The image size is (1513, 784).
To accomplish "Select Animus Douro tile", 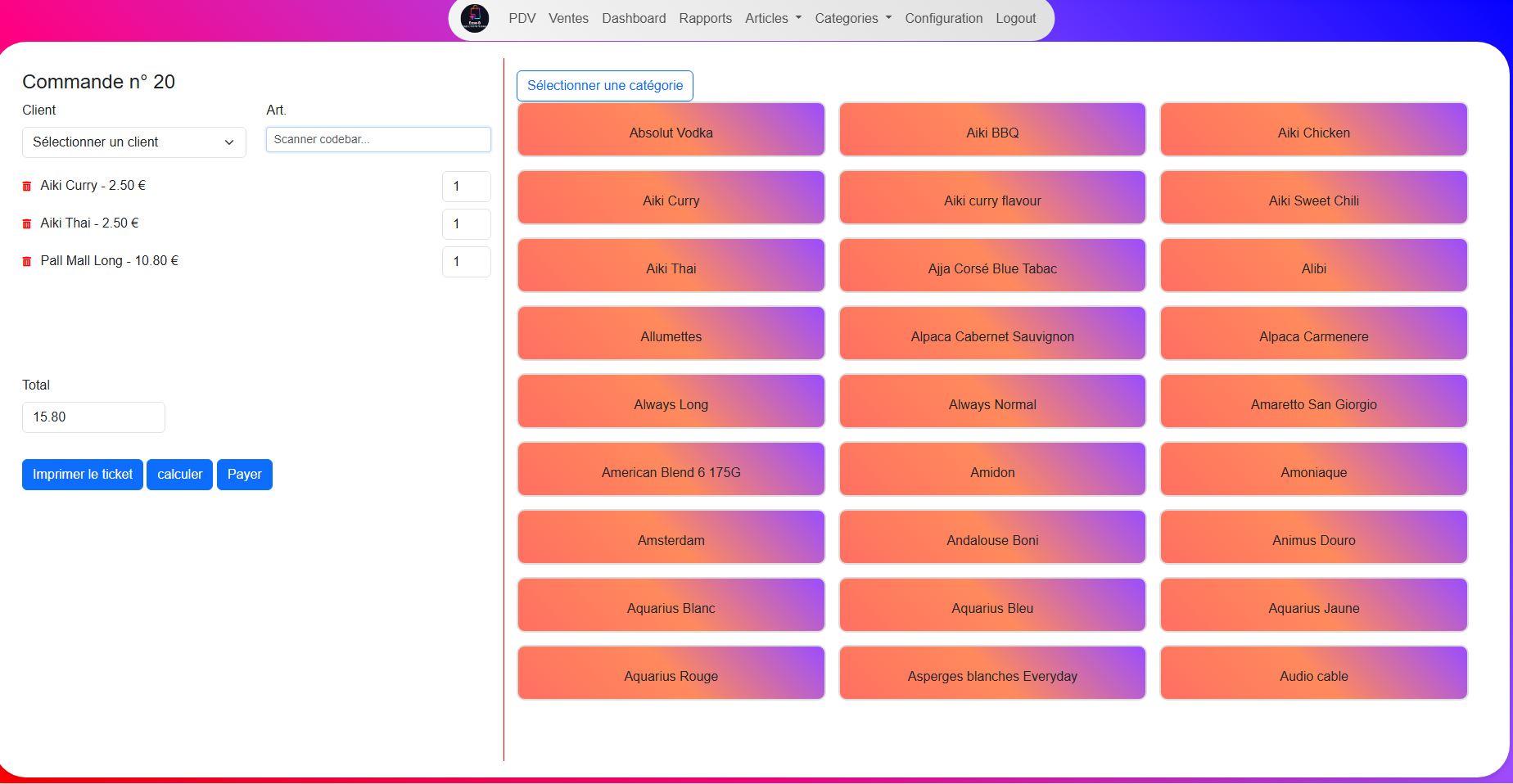I will tap(1313, 537).
